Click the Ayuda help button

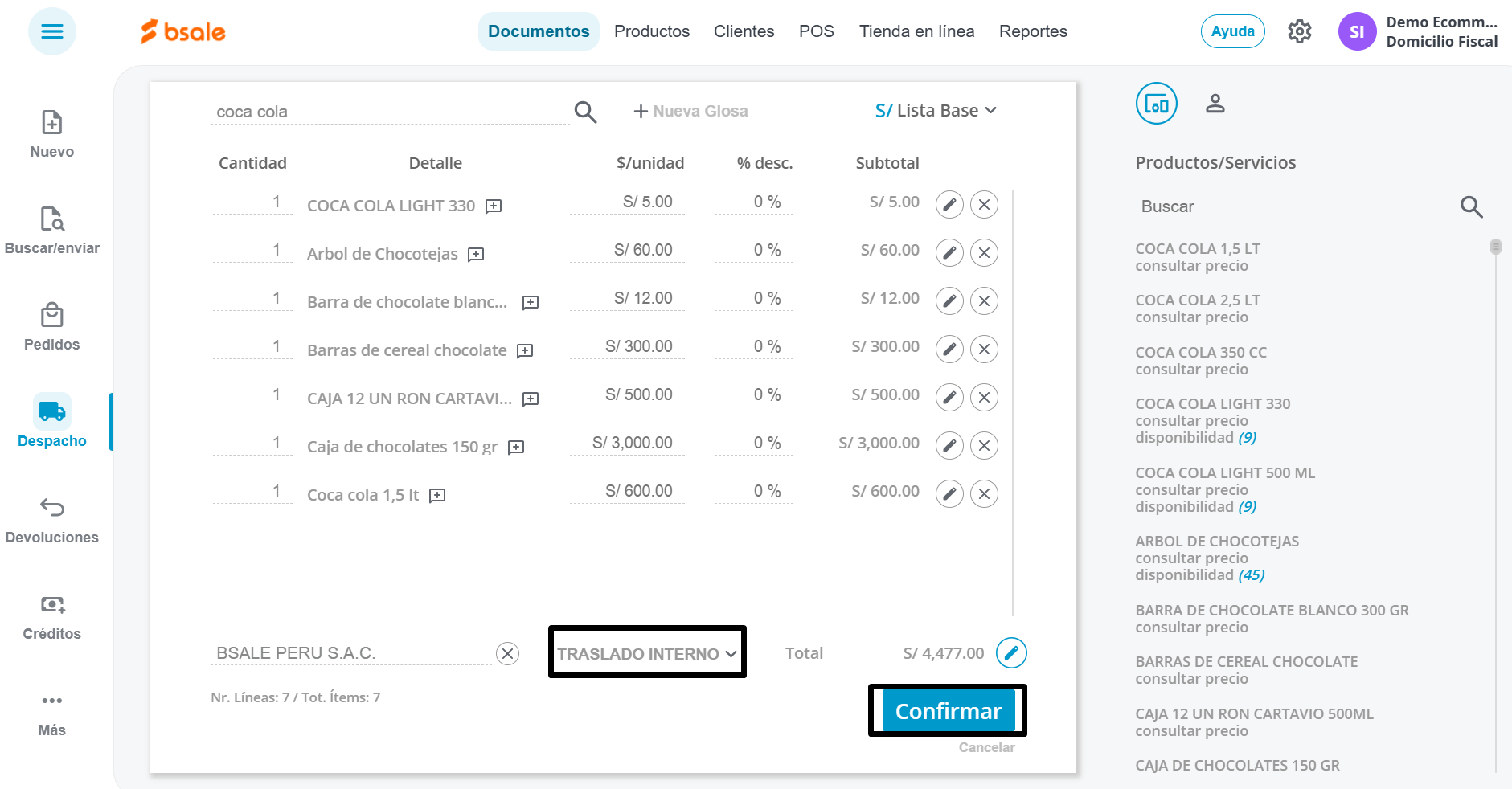(1233, 31)
